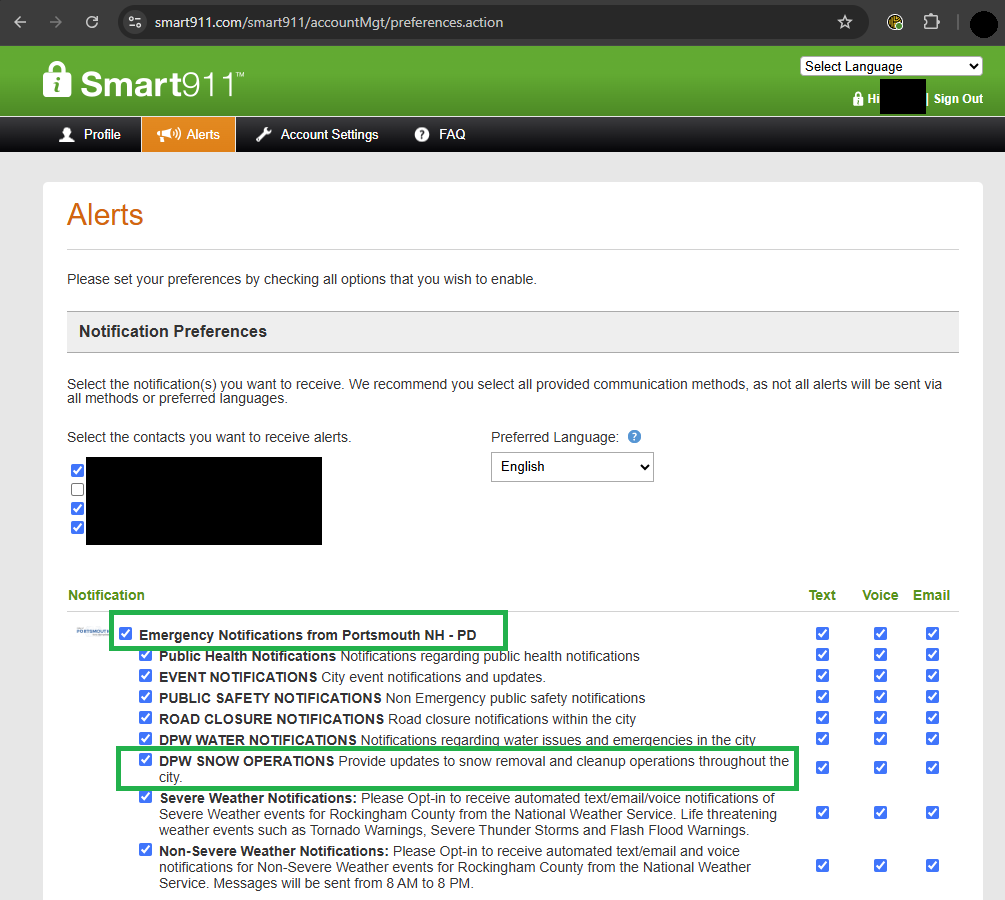Reload the page with refresh icon
This screenshot has height=900, width=1005.
[x=92, y=22]
